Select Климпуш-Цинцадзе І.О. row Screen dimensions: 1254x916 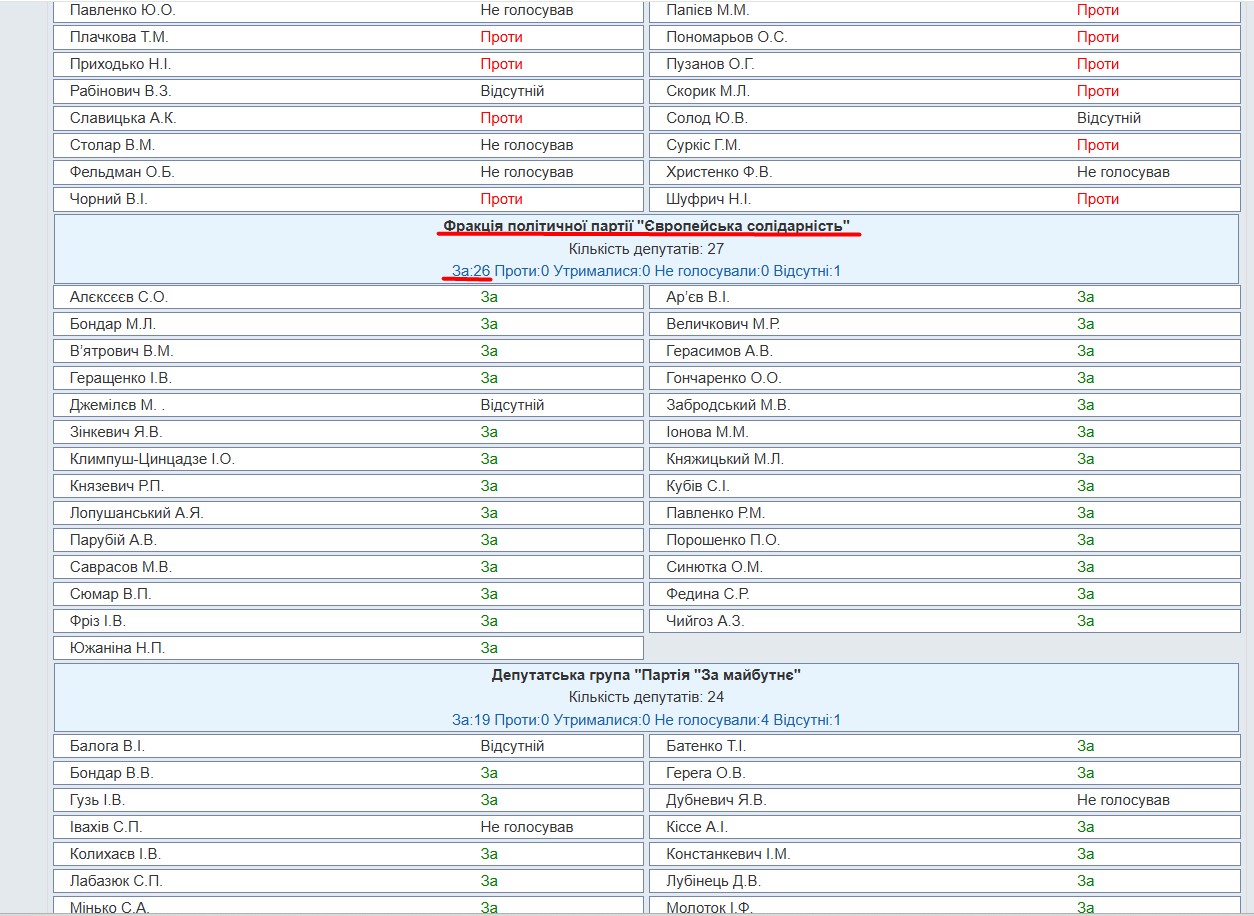[x=349, y=459]
